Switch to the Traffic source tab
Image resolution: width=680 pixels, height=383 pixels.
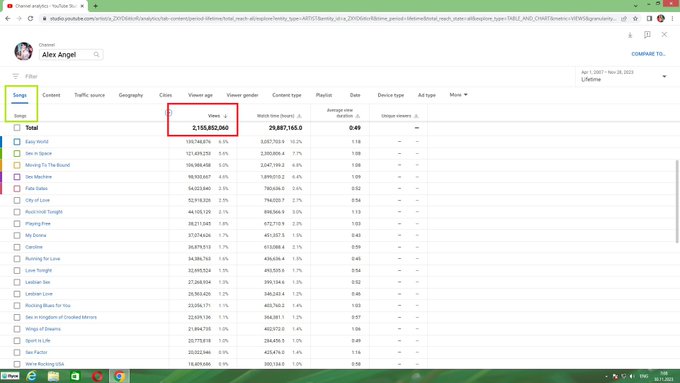tap(89, 95)
